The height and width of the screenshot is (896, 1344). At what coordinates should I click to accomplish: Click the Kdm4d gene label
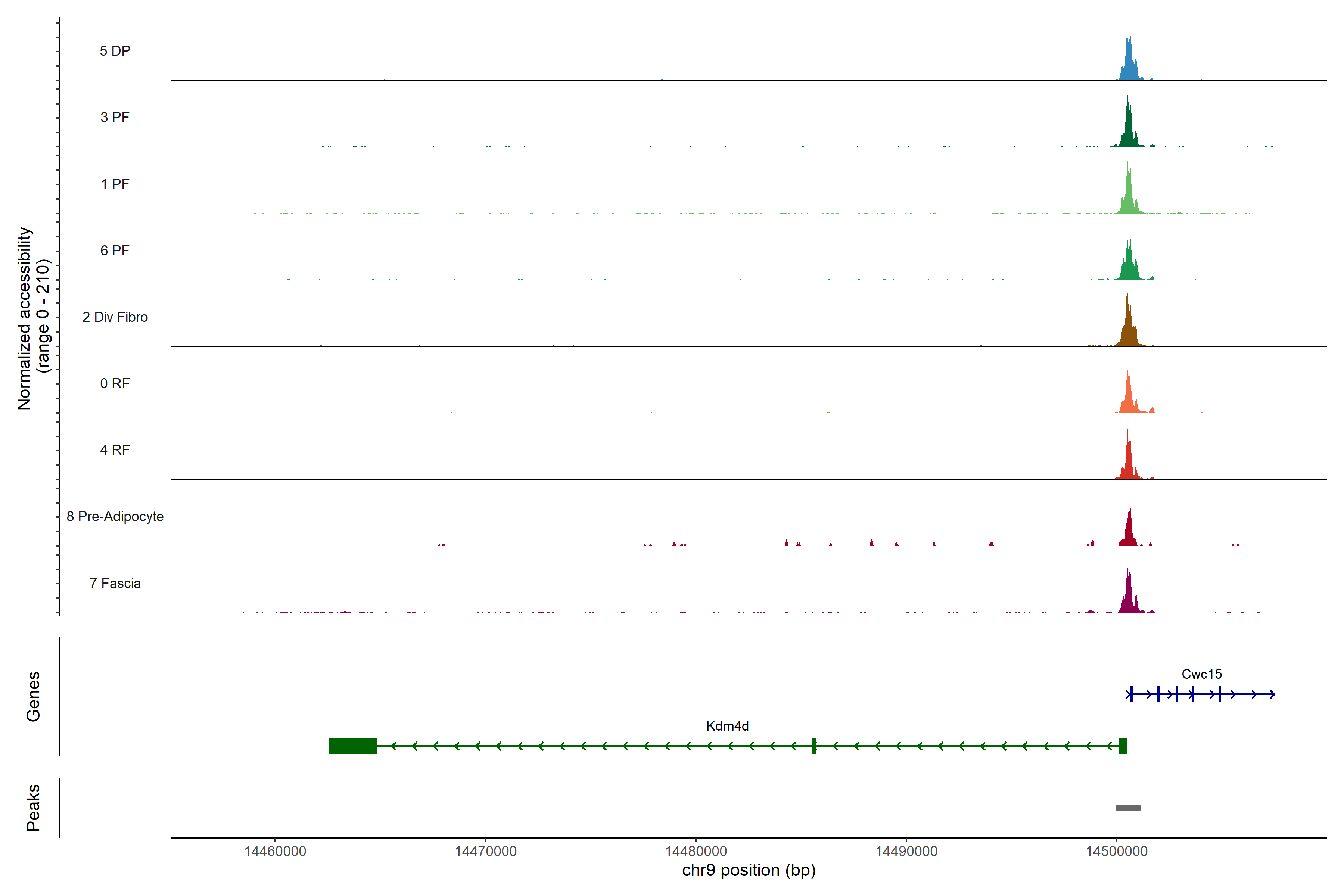pos(727,726)
